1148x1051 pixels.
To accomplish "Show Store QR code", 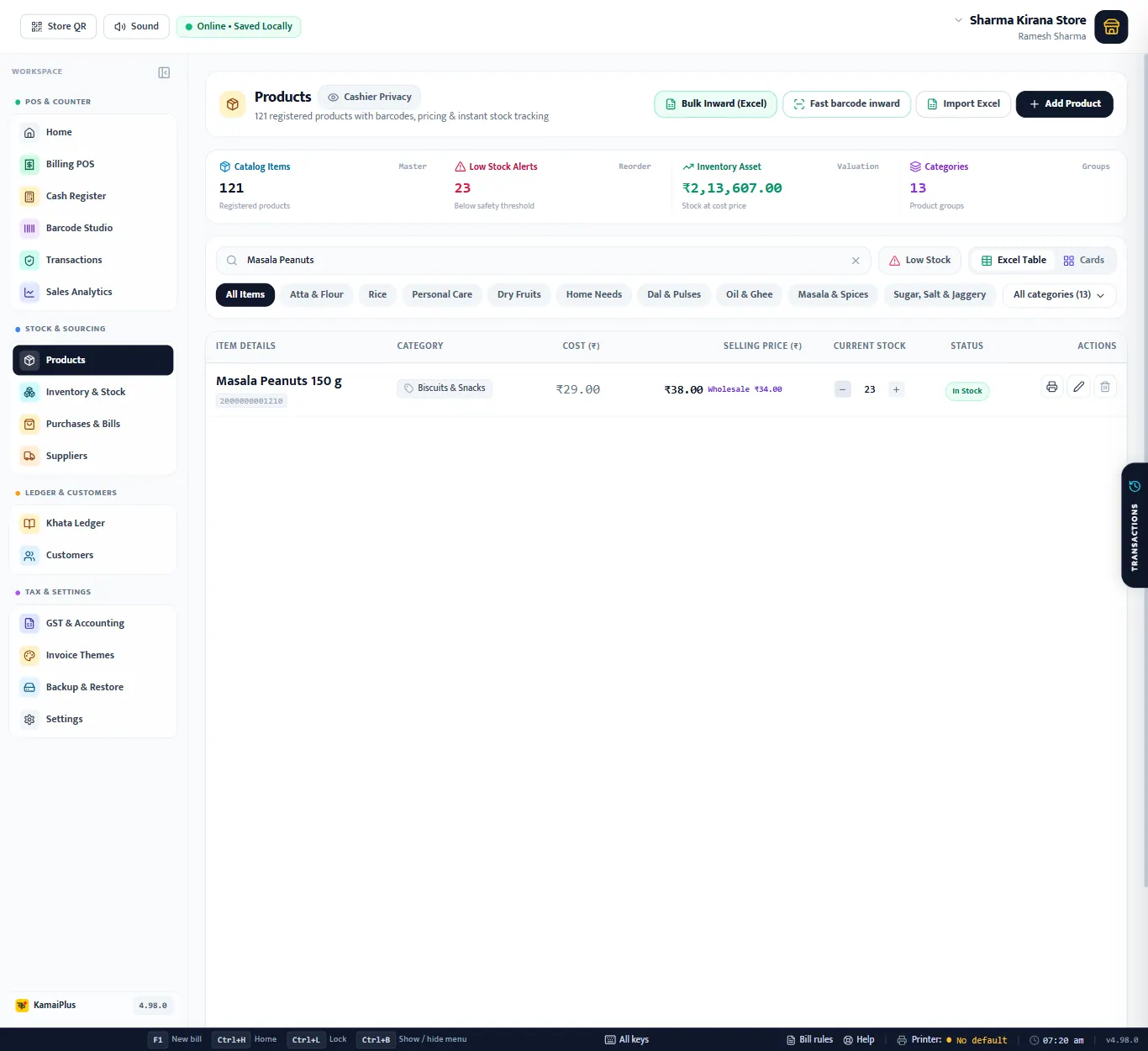I will click(59, 26).
